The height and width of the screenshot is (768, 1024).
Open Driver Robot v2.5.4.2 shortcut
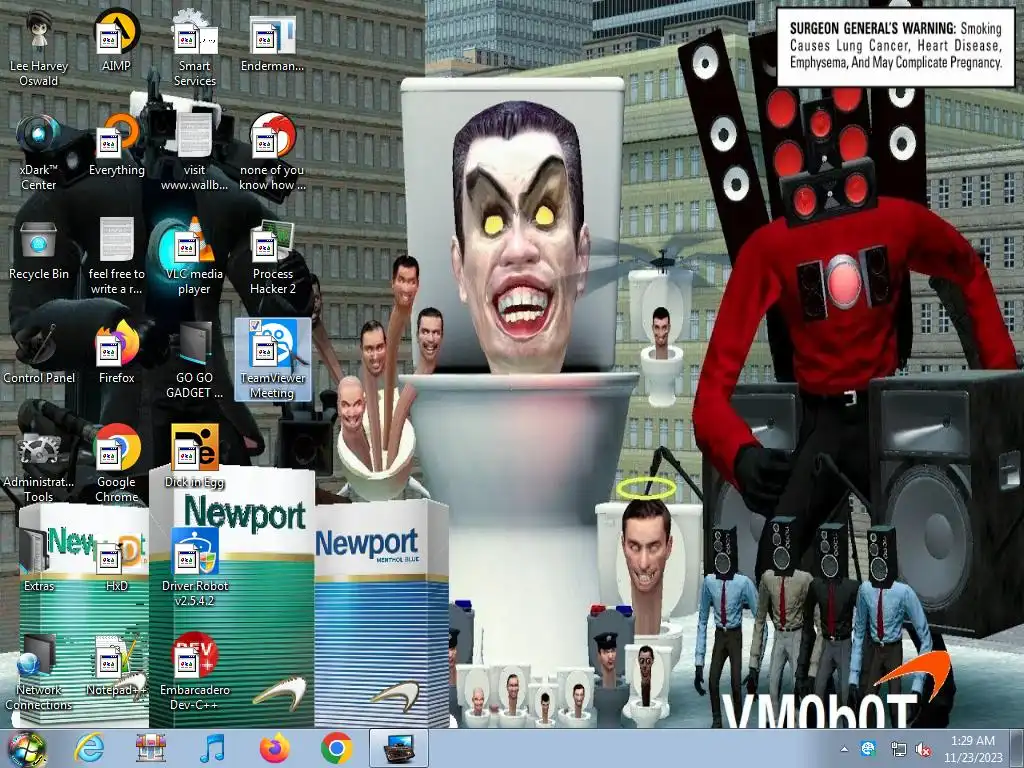pyautogui.click(x=195, y=568)
